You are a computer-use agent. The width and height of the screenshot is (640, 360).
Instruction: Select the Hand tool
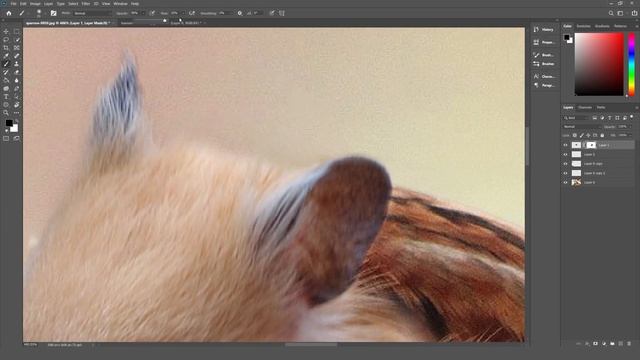coord(17,105)
